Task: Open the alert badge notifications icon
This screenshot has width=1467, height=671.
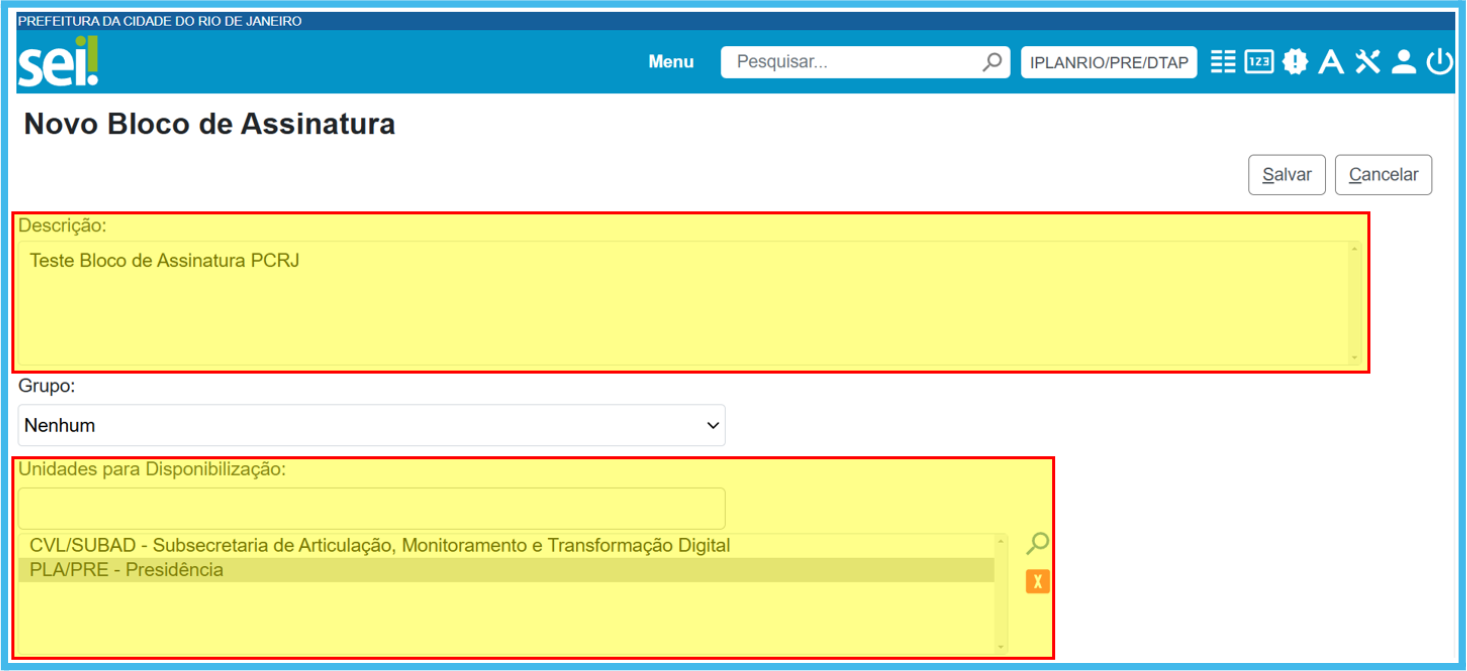Action: click(x=1295, y=62)
